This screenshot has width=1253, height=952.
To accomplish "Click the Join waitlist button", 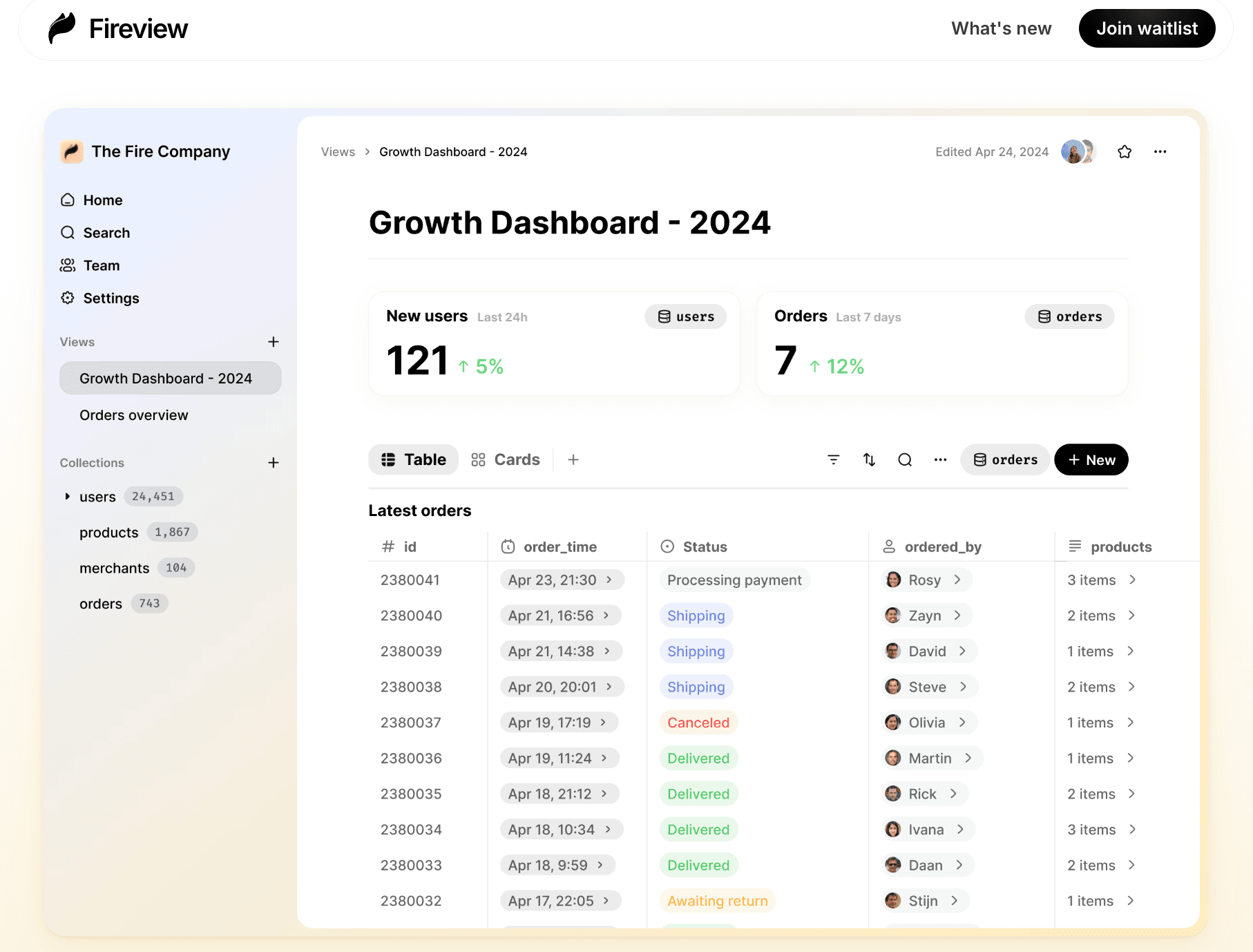I will click(x=1147, y=28).
